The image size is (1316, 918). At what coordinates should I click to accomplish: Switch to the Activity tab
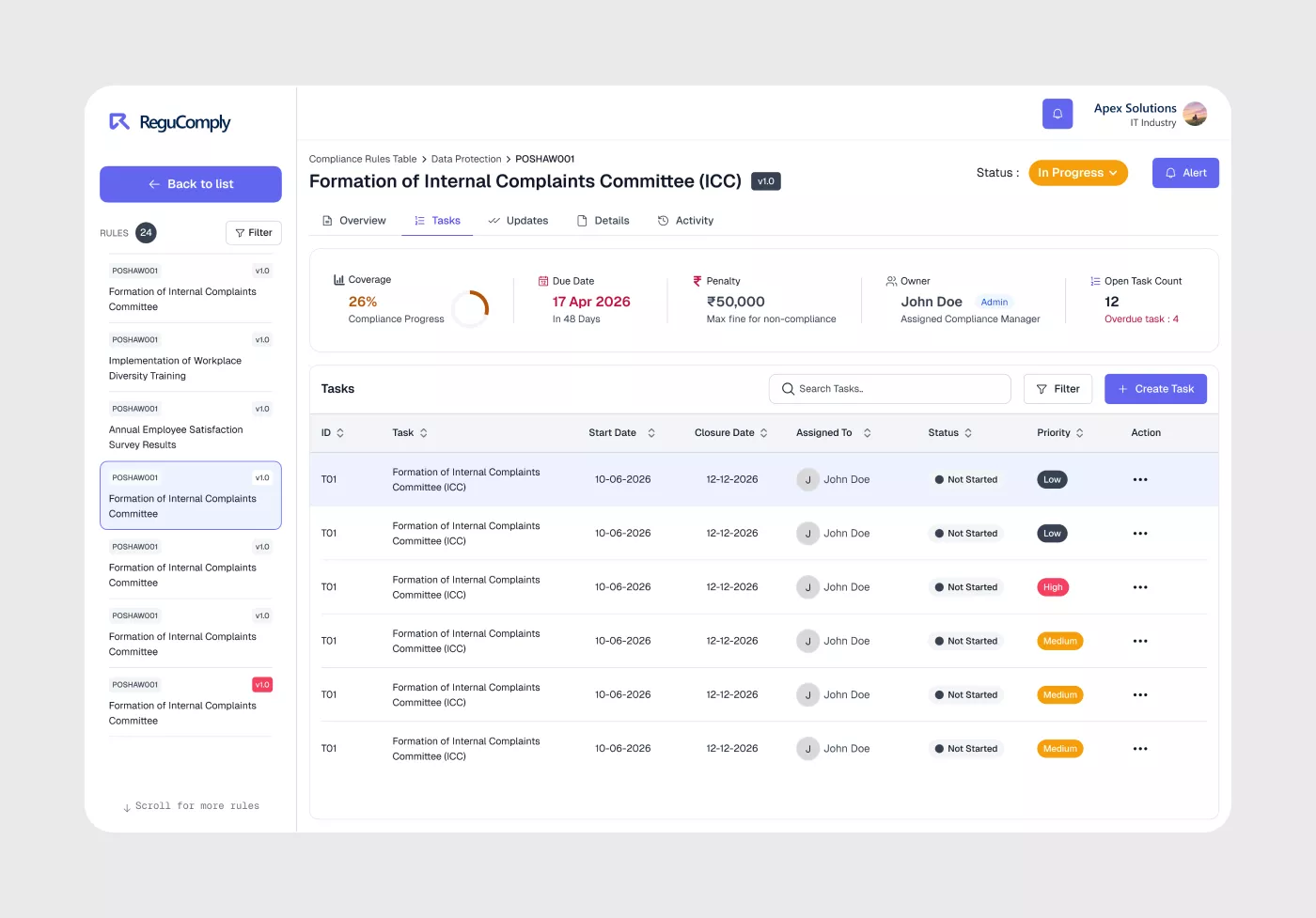click(x=685, y=221)
